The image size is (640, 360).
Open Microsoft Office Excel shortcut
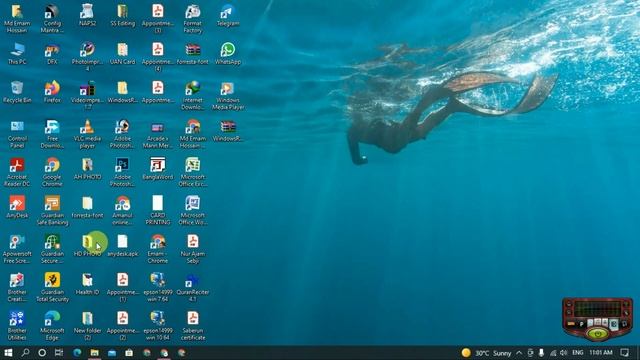point(193,172)
